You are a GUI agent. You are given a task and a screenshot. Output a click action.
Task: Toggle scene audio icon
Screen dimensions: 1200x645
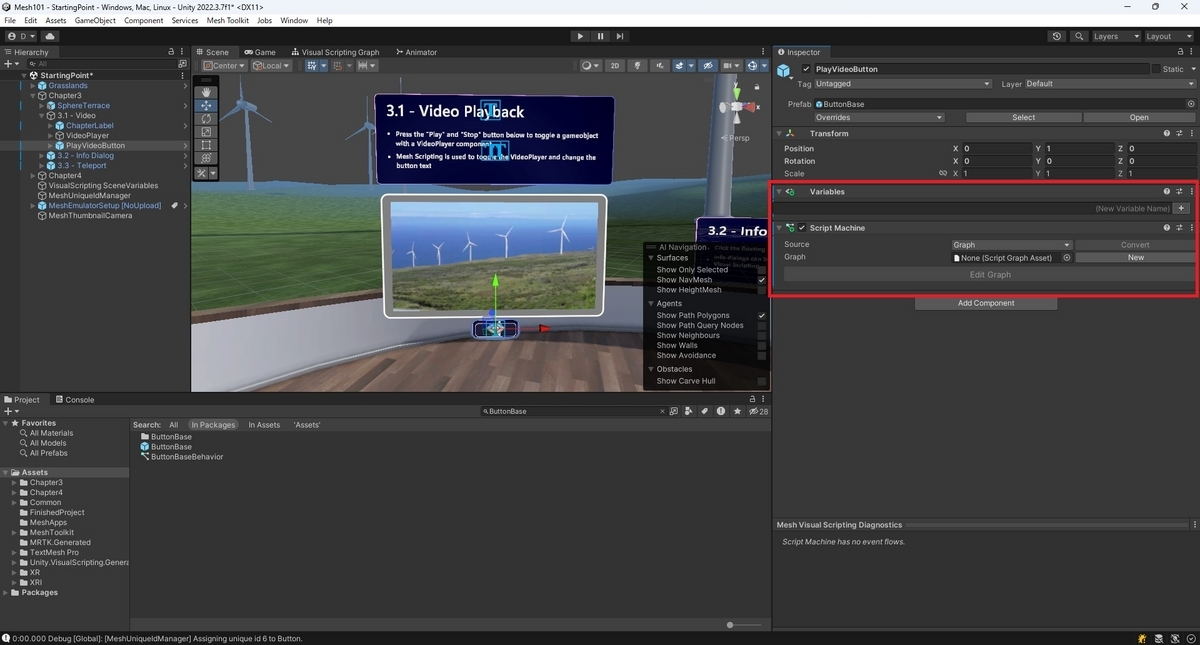point(661,66)
